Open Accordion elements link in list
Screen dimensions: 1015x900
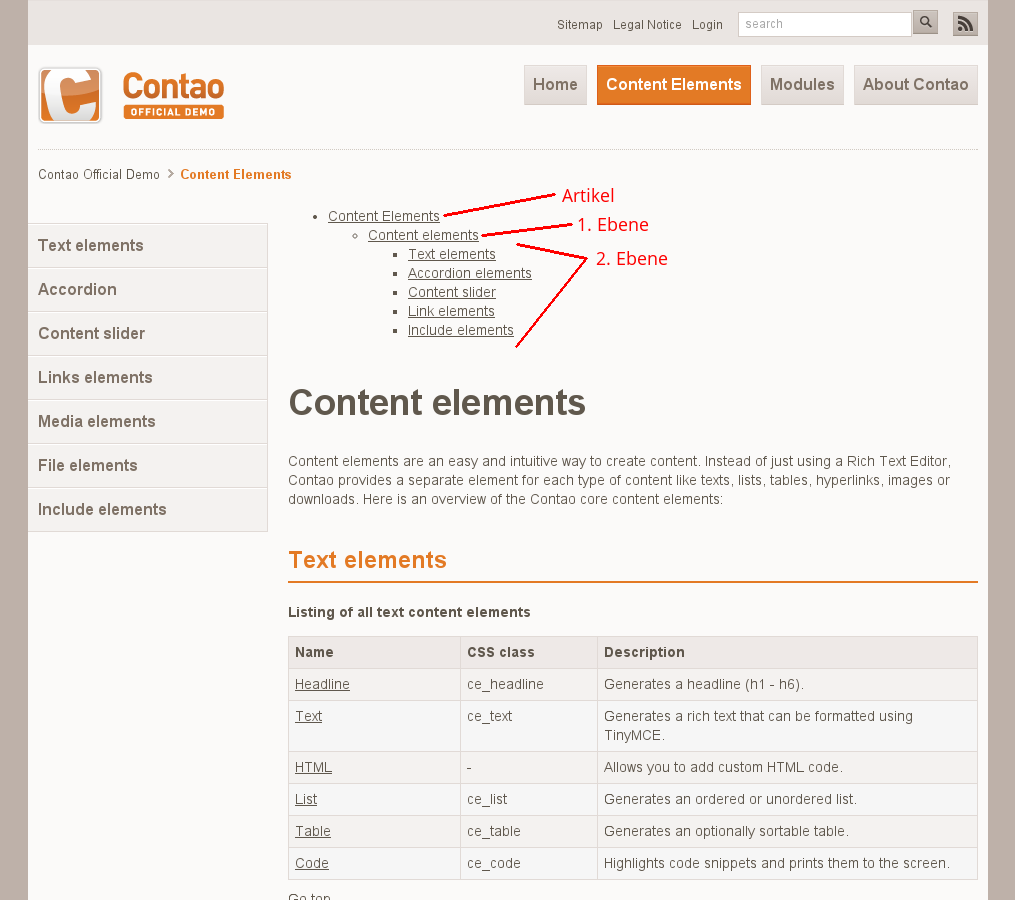coord(469,274)
